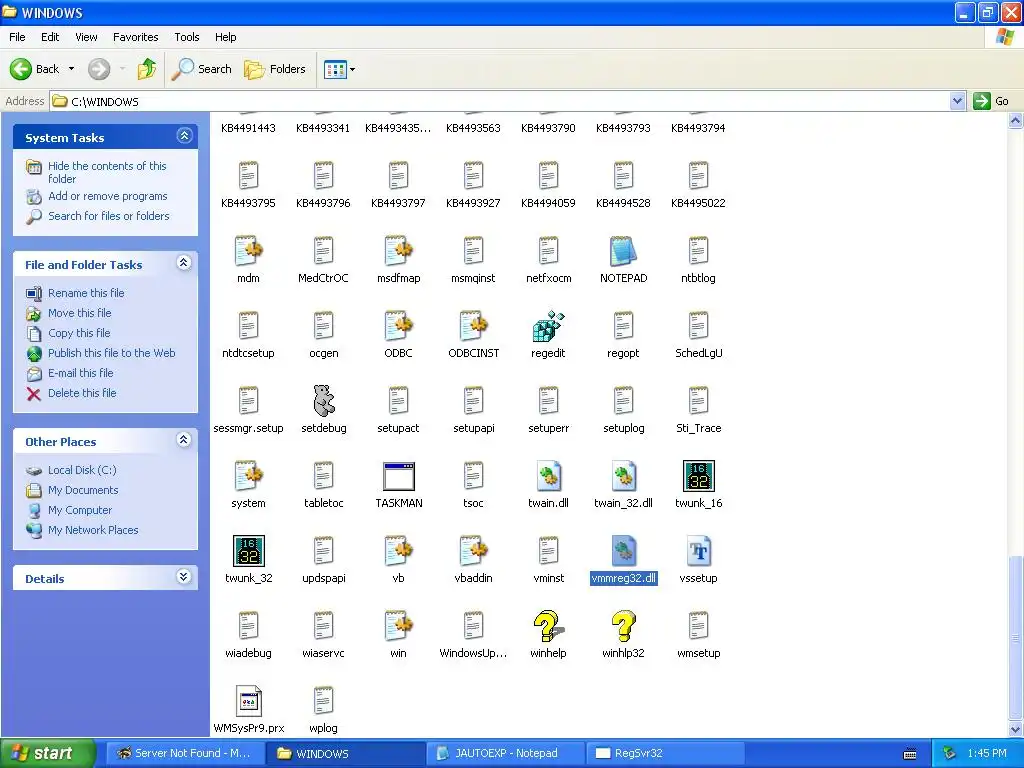Go to My Computer
This screenshot has height=768, width=1024.
tap(80, 510)
